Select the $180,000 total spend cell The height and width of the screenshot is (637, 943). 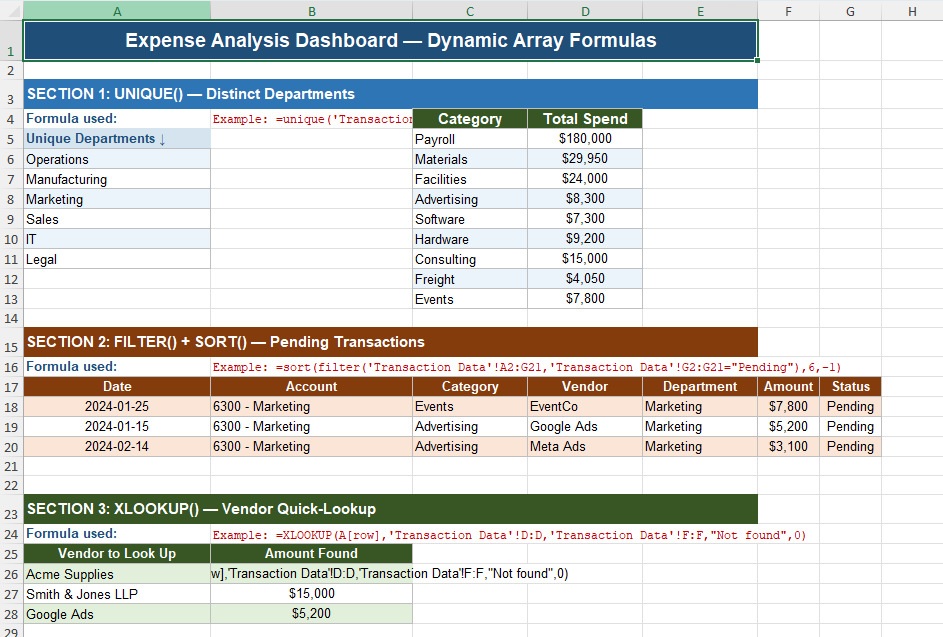585,138
